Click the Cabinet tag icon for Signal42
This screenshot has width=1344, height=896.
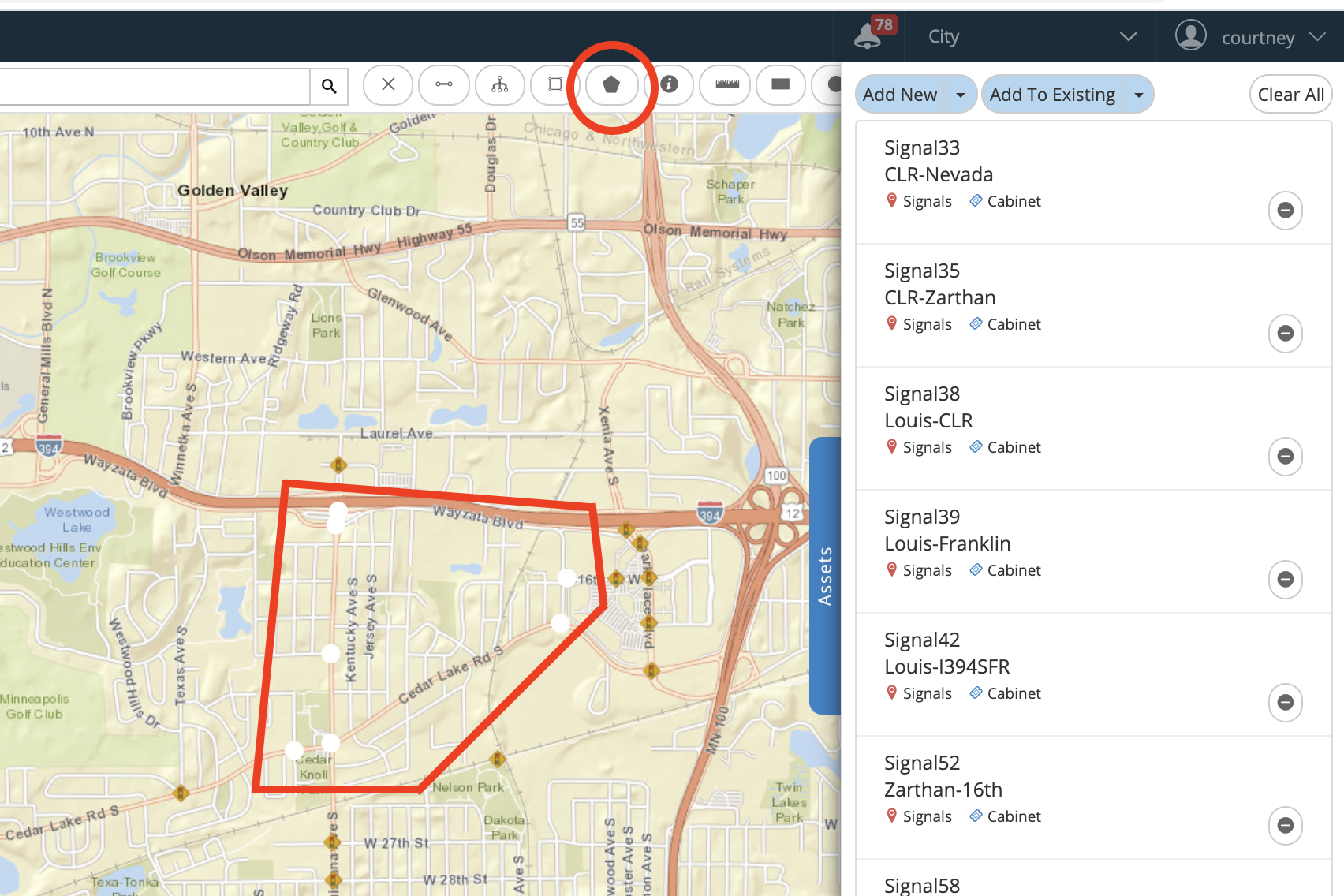pyautogui.click(x=976, y=693)
